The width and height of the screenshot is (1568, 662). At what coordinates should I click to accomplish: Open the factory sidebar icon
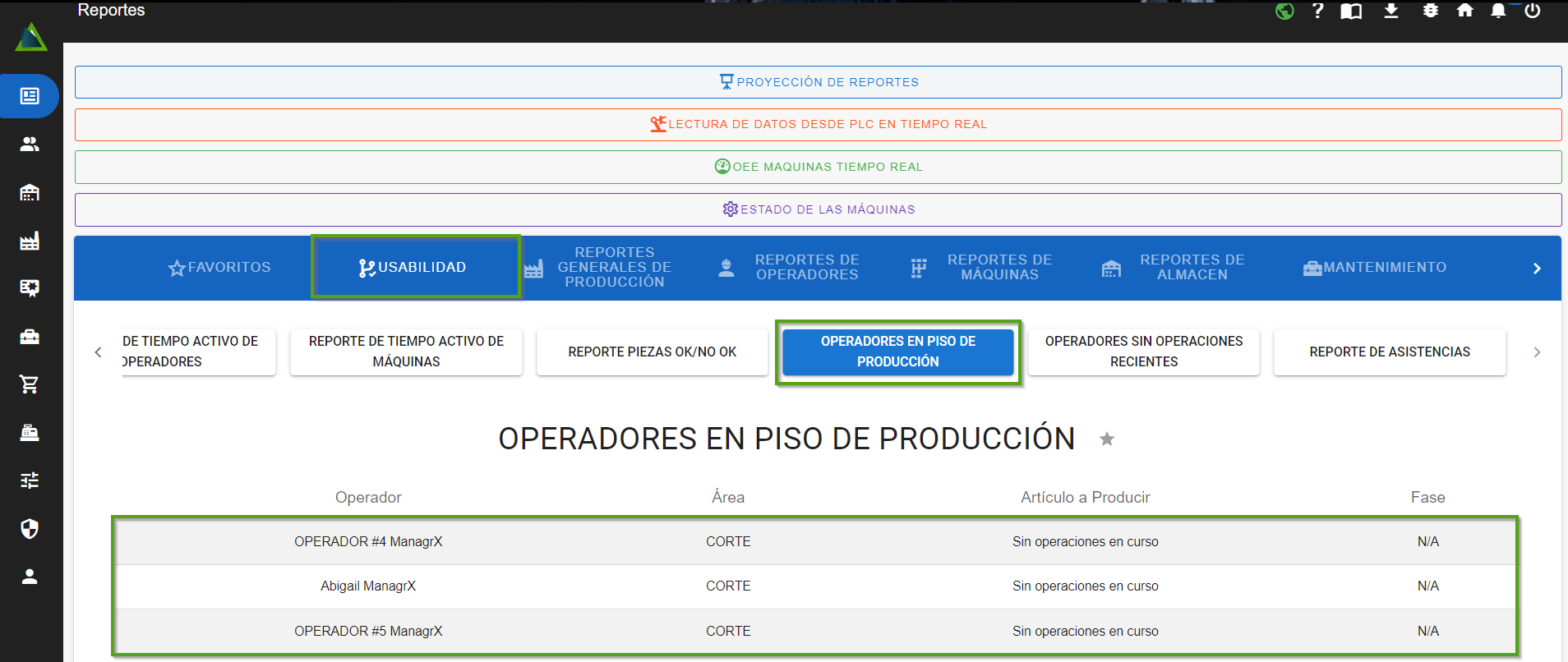coord(30,241)
